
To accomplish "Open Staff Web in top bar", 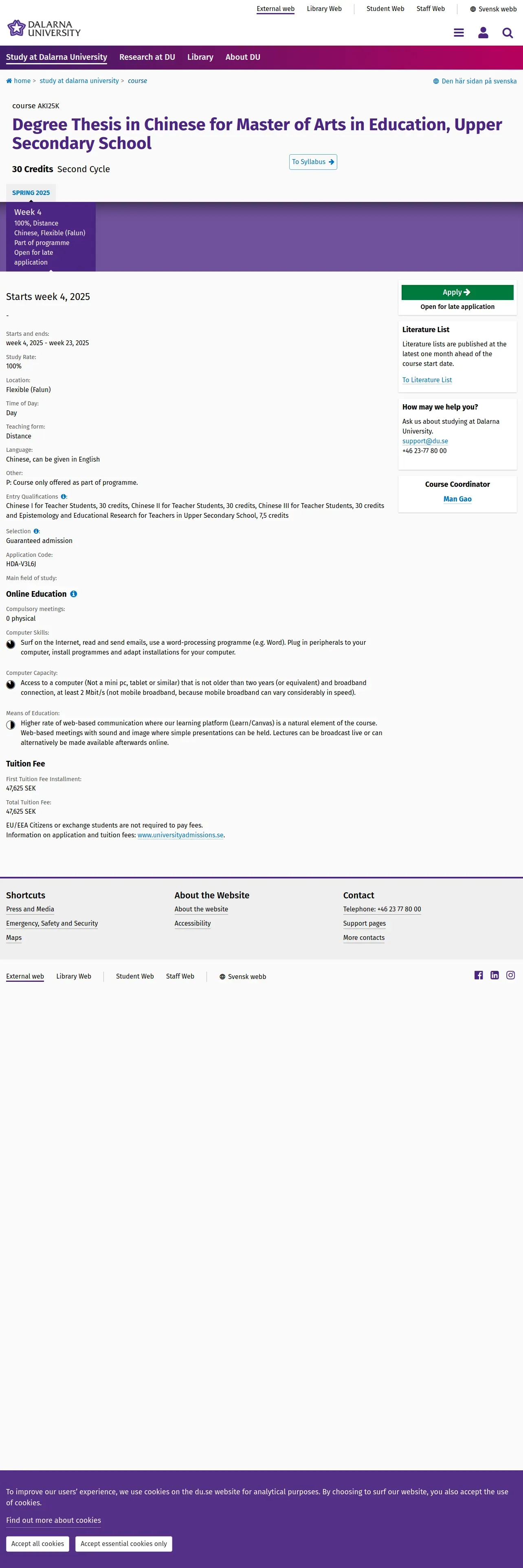I will click(431, 9).
